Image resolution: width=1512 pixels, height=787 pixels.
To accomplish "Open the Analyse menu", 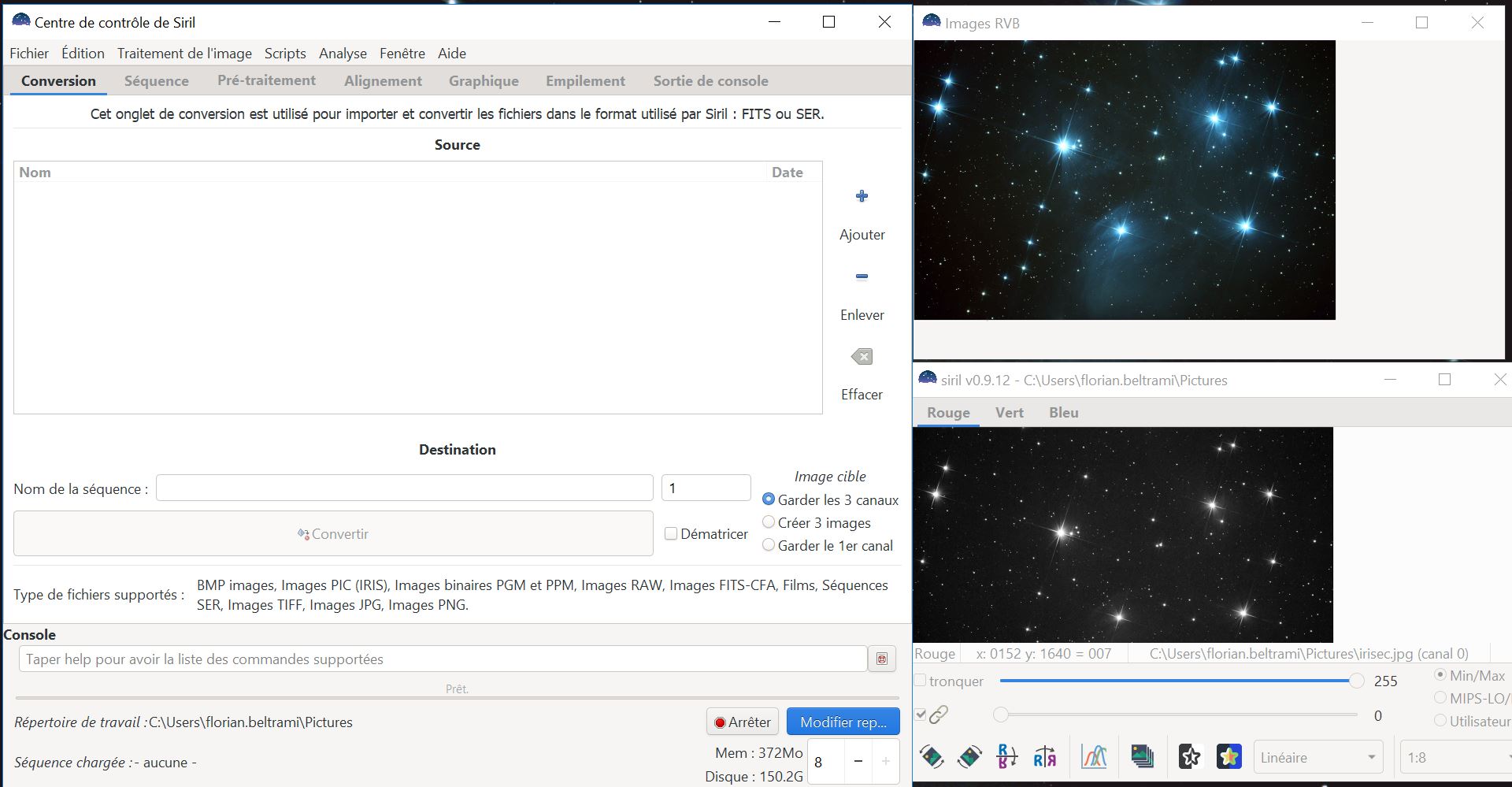I will (343, 54).
